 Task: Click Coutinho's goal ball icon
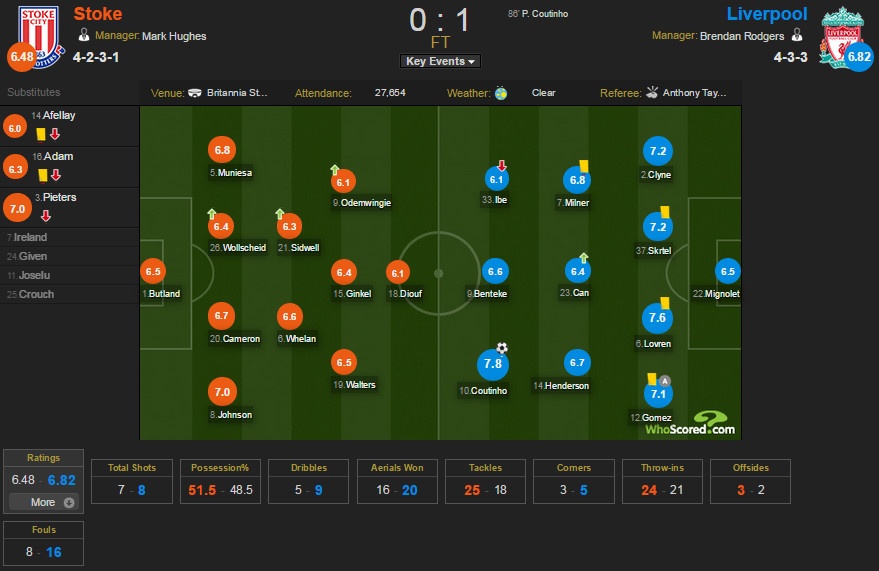tap(502, 348)
